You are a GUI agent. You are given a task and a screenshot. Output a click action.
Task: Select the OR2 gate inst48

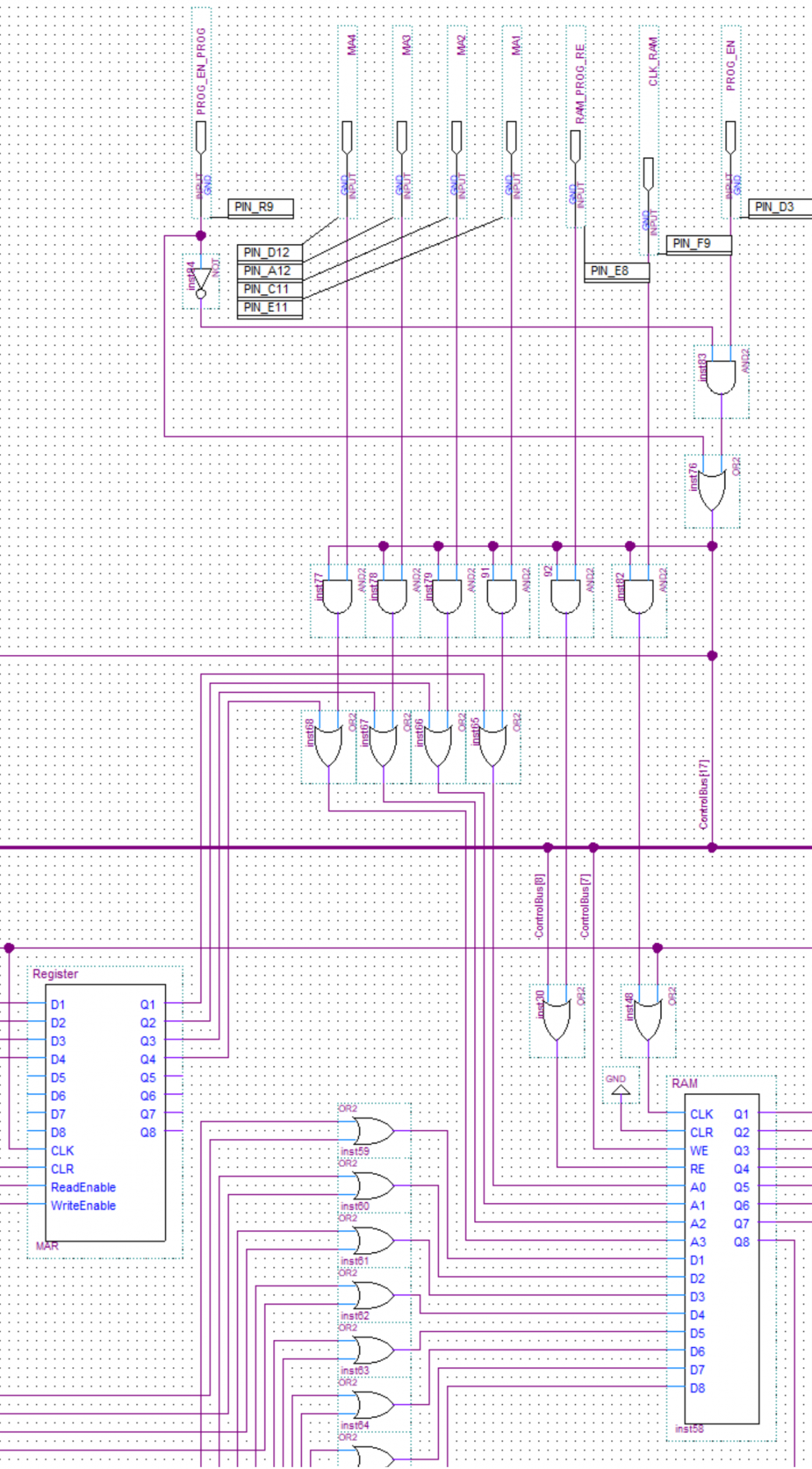648,1021
